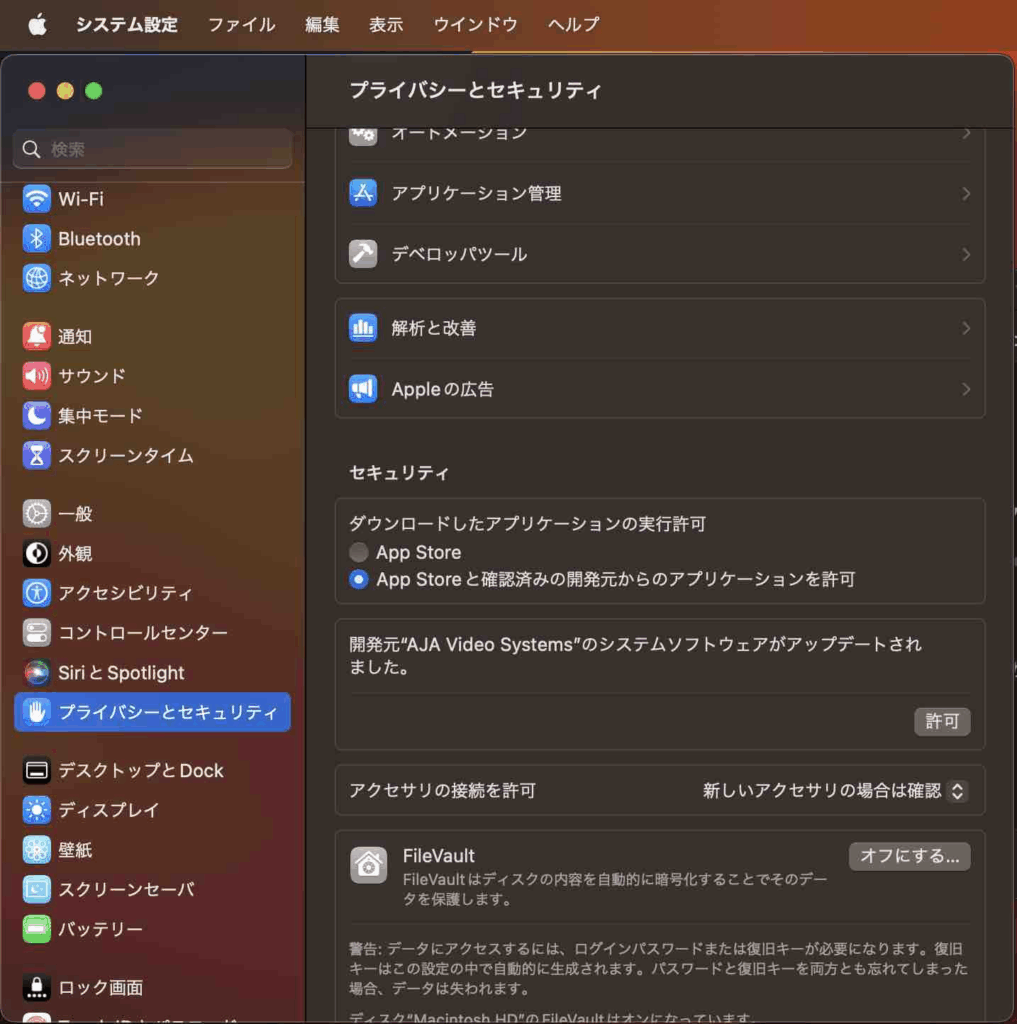The image size is (1017, 1024).
Task: Select App Storeと確認済みの開発元 radio option
Action: coord(359,579)
